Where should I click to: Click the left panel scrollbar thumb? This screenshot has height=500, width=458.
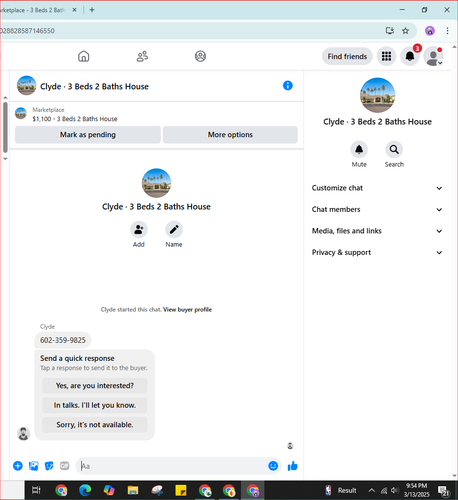pyautogui.click(x=5, y=127)
